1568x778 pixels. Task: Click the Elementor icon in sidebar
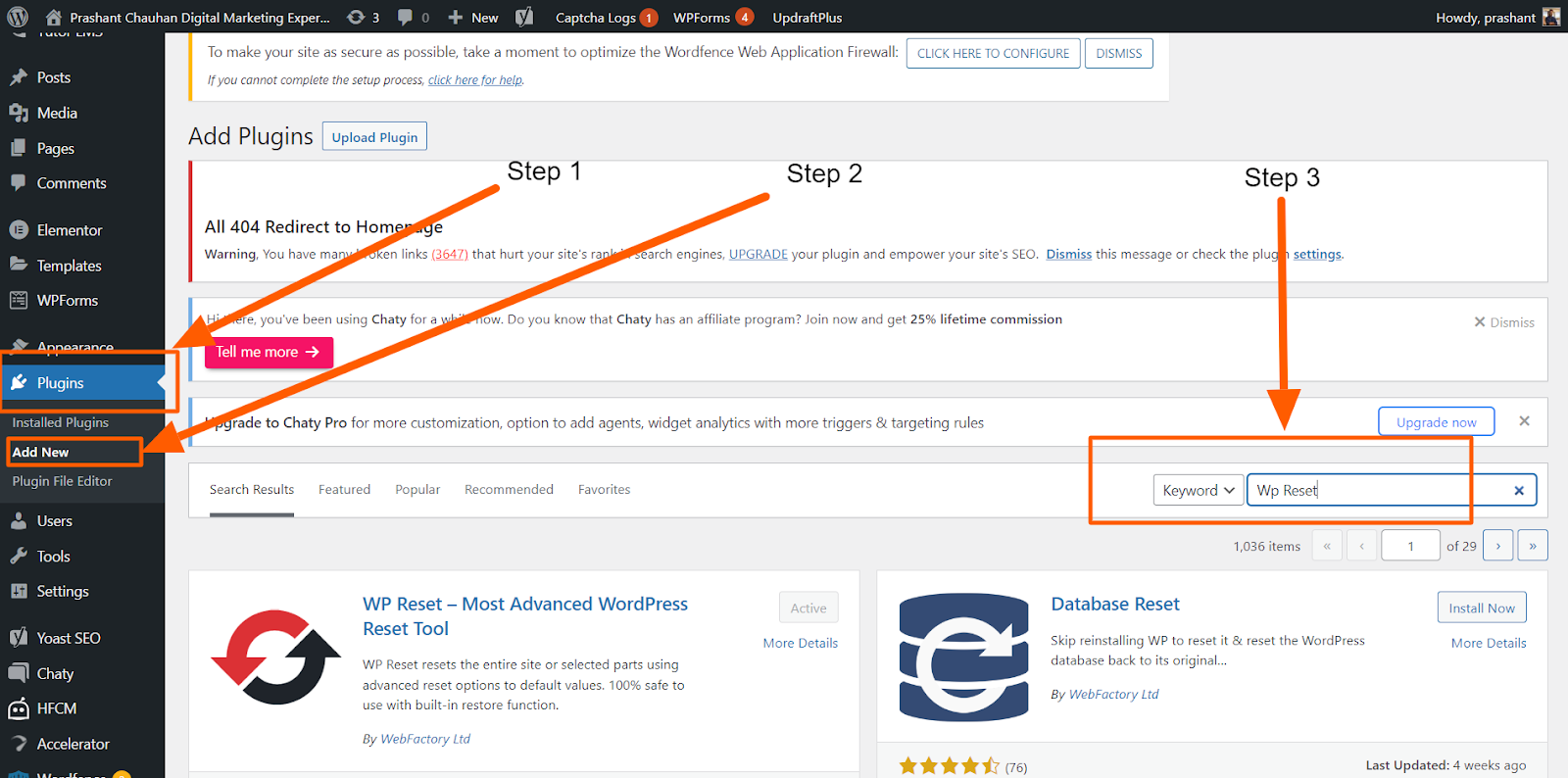point(19,230)
